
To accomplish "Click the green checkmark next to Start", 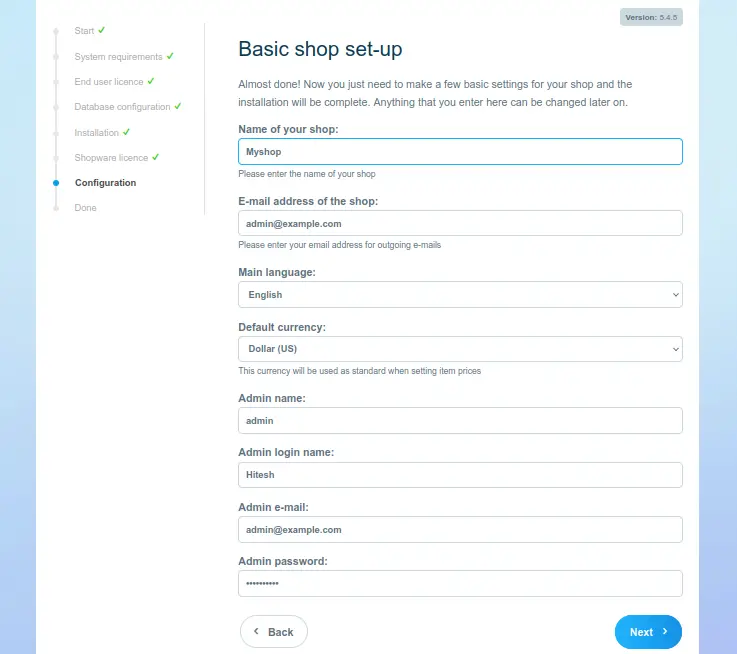I will pyautogui.click(x=102, y=30).
